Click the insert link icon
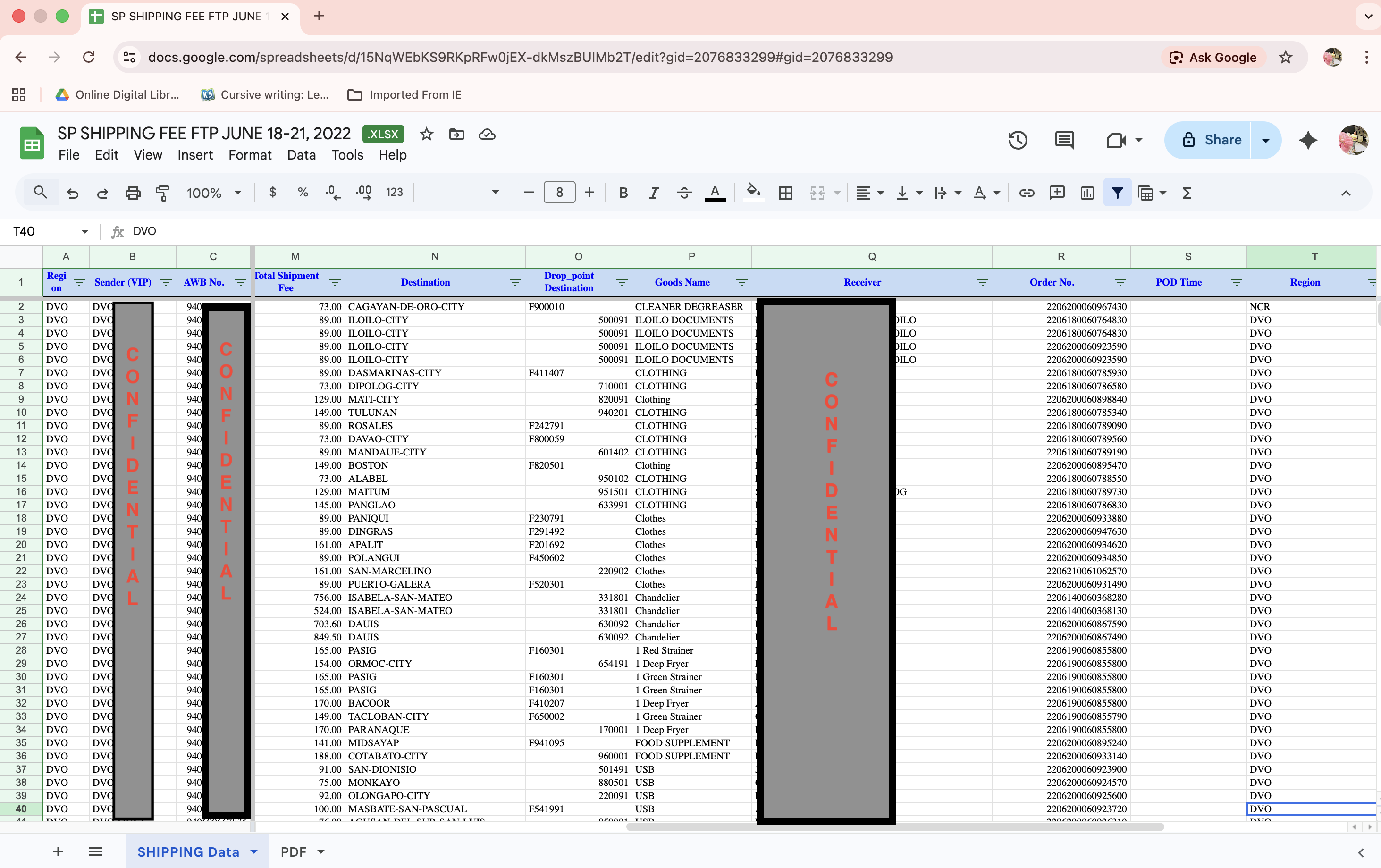The width and height of the screenshot is (1381, 868). (1027, 193)
